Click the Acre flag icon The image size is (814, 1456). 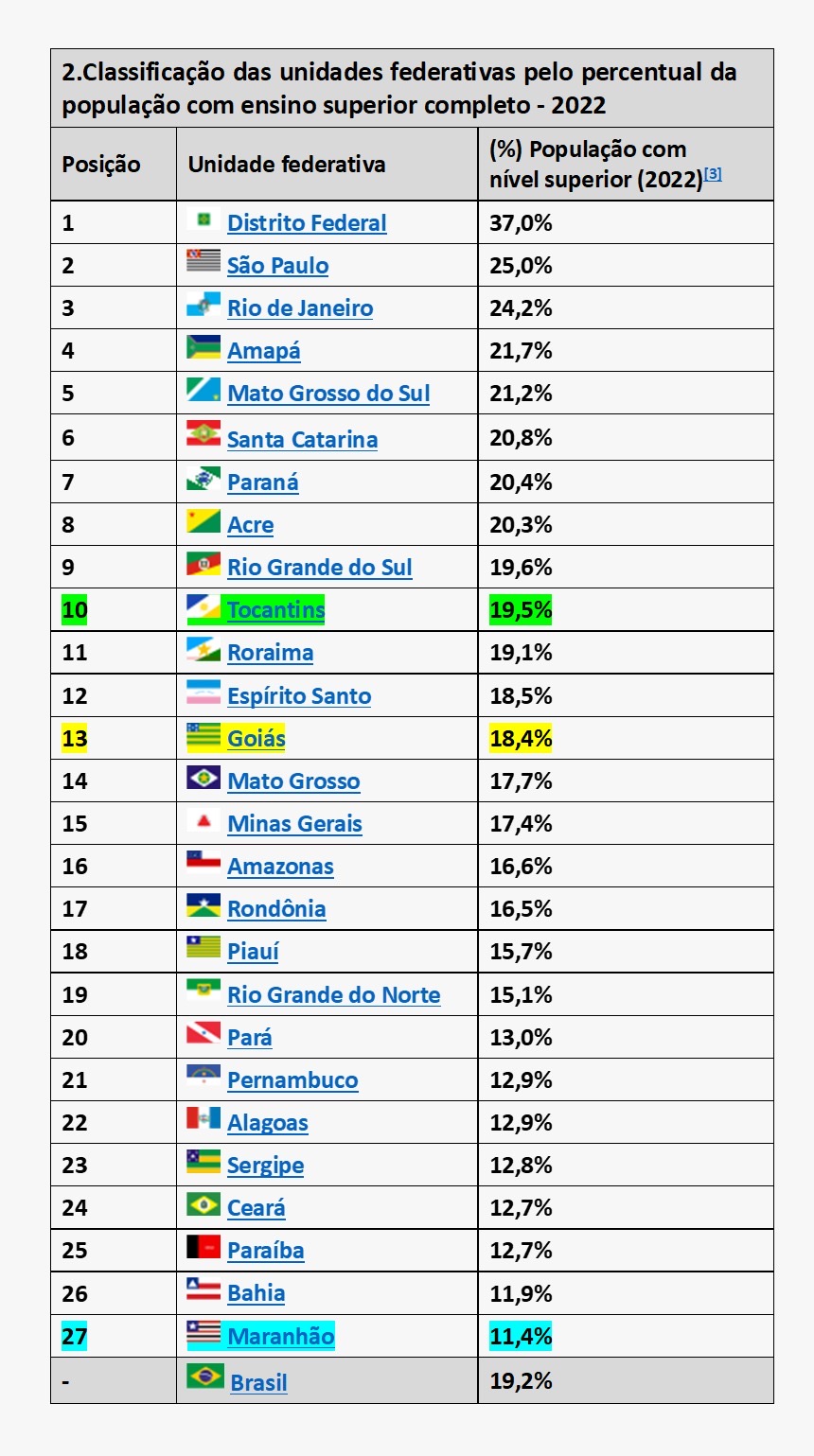tap(203, 521)
